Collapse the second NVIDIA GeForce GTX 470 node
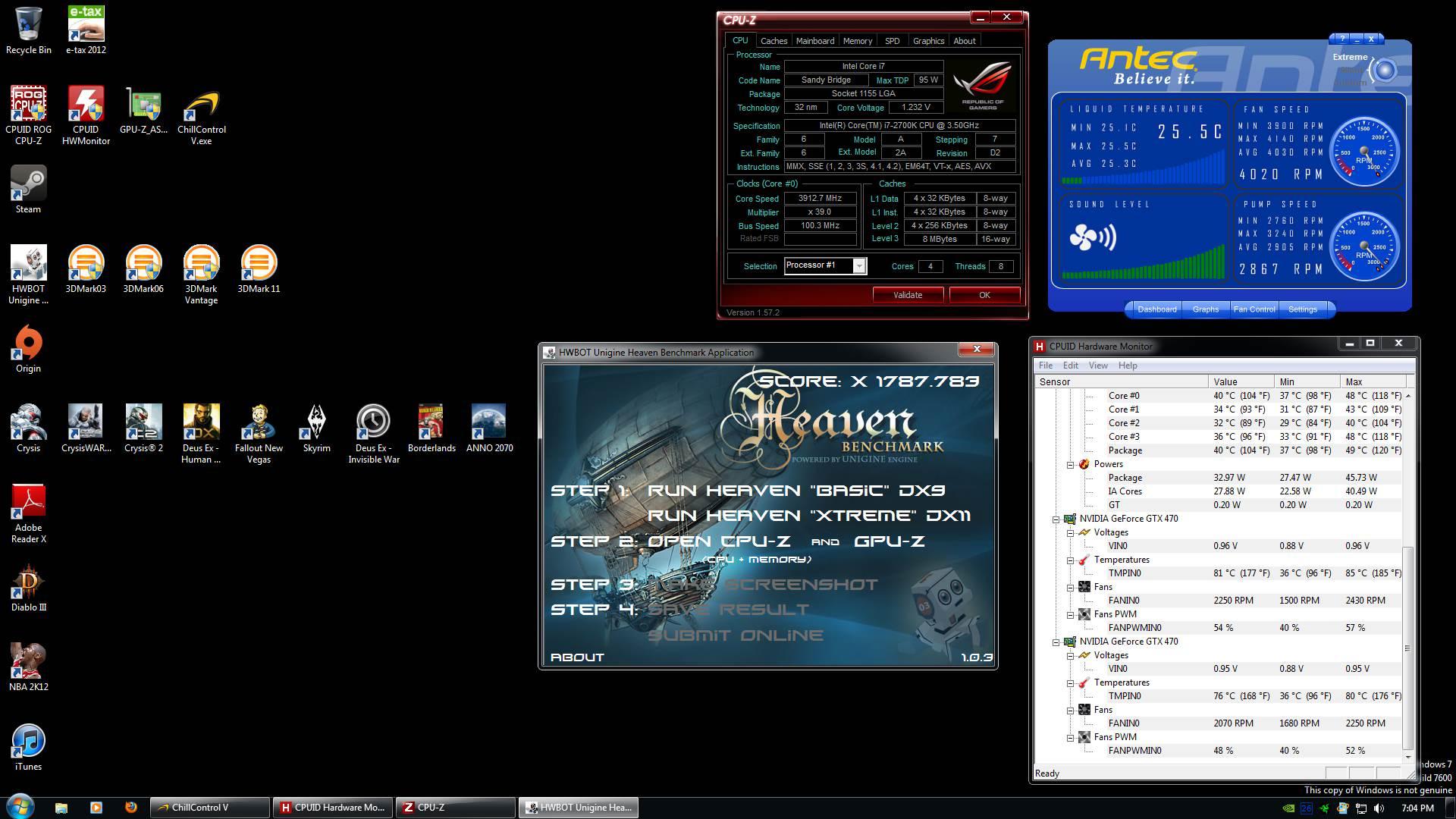Viewport: 1456px width, 819px height. [x=1056, y=642]
